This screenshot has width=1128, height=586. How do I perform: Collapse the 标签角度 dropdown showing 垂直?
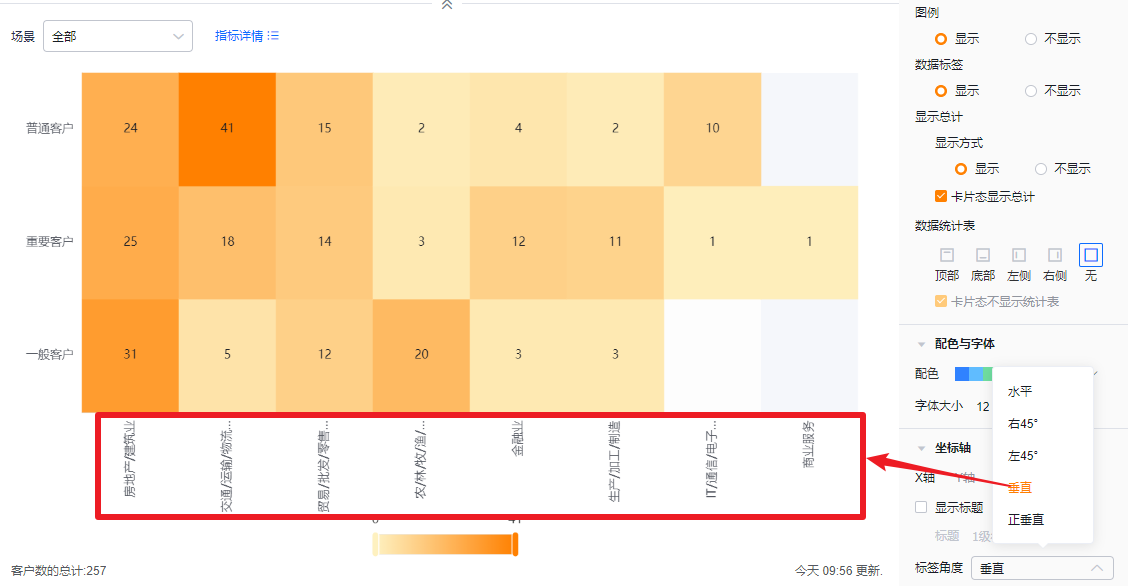(x=1041, y=568)
